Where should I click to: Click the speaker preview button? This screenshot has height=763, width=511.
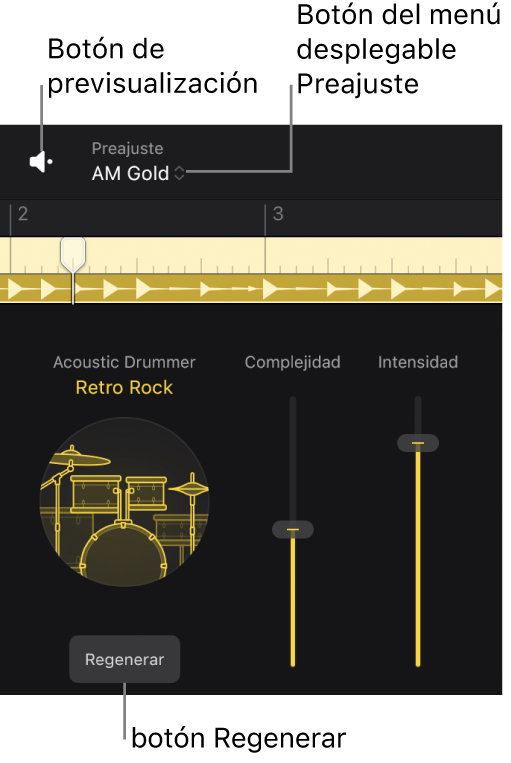pyautogui.click(x=41, y=162)
